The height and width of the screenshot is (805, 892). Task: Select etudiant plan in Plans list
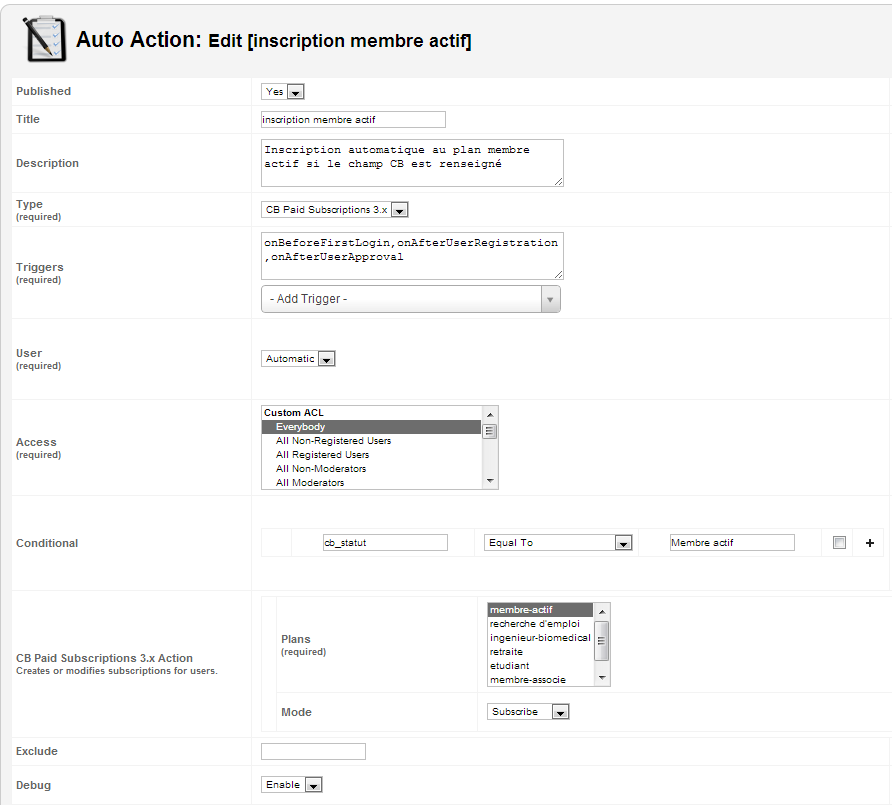(510, 666)
